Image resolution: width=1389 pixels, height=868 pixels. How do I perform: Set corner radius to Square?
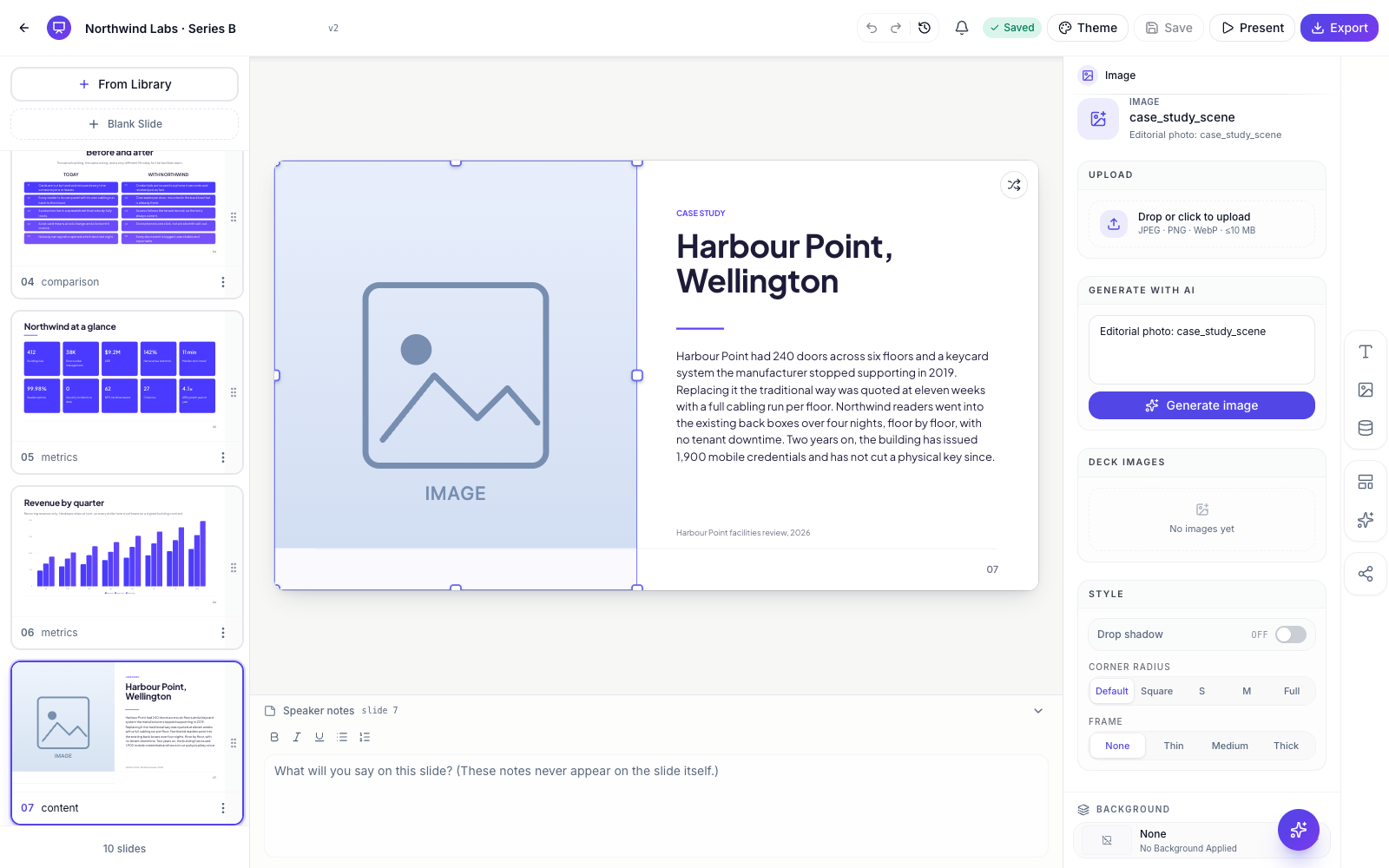coord(1156,691)
